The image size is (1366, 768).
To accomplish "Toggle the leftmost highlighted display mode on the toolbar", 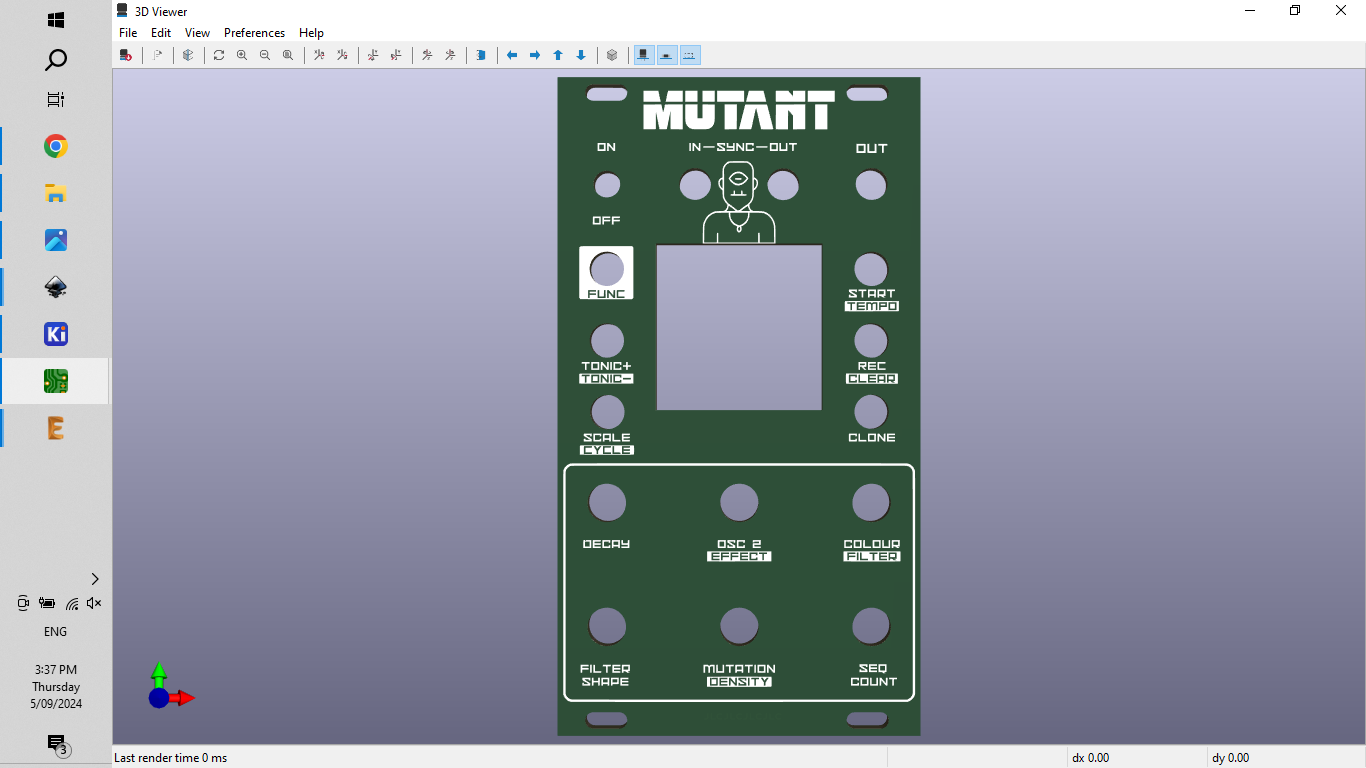I will [x=643, y=55].
